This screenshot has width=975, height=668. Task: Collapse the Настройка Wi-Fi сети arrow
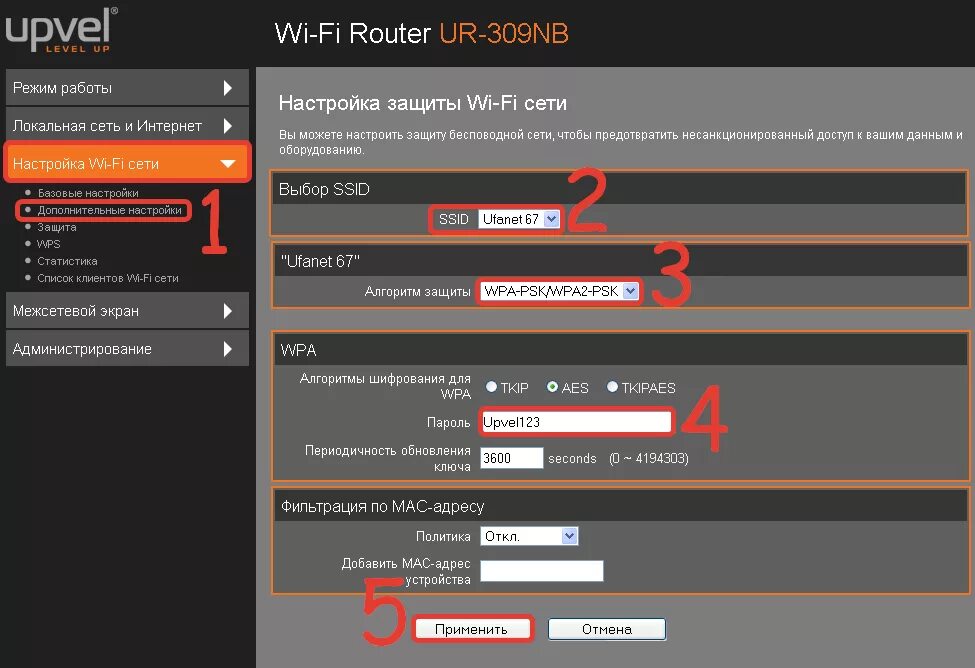click(228, 164)
